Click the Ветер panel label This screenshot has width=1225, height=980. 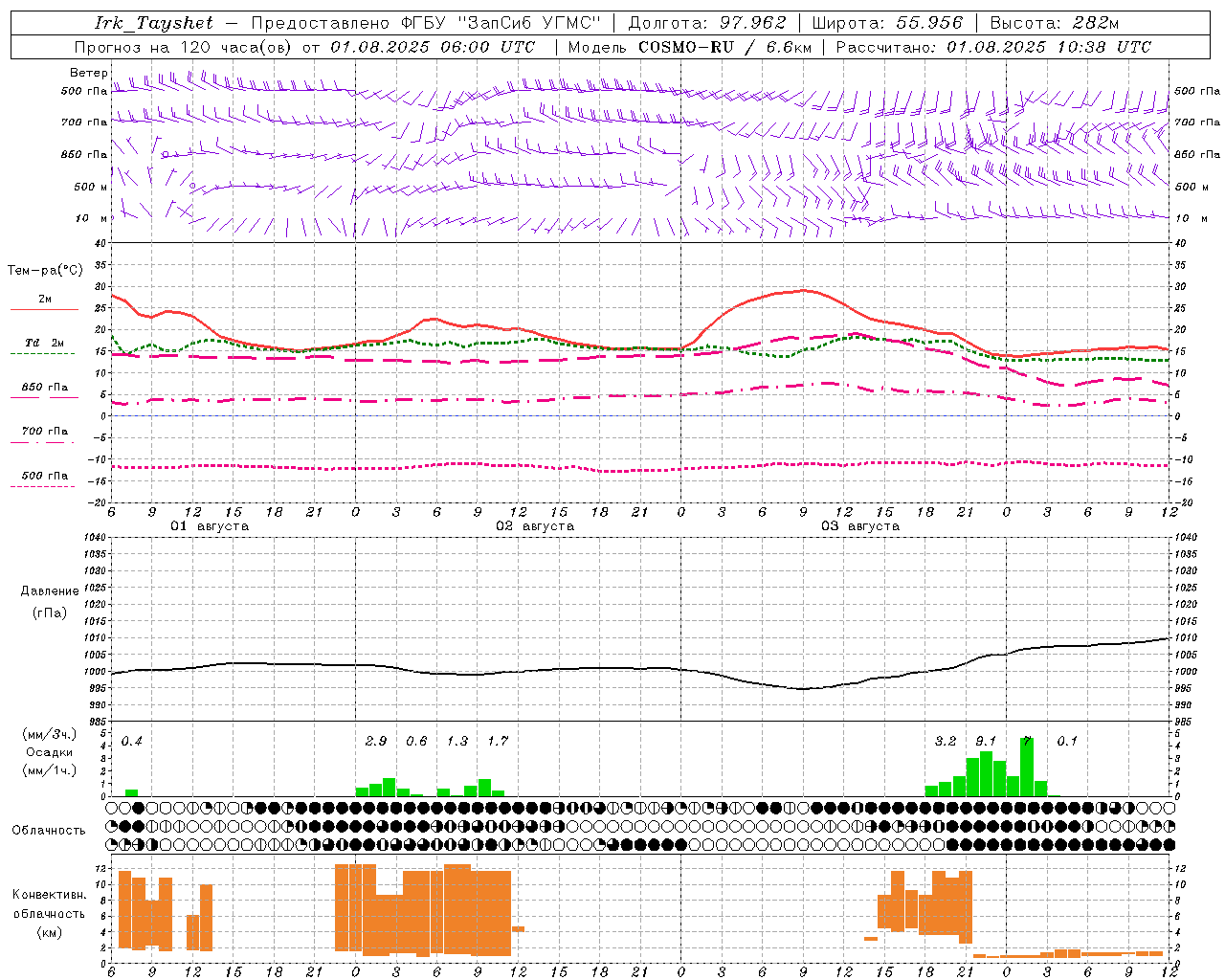pyautogui.click(x=89, y=73)
